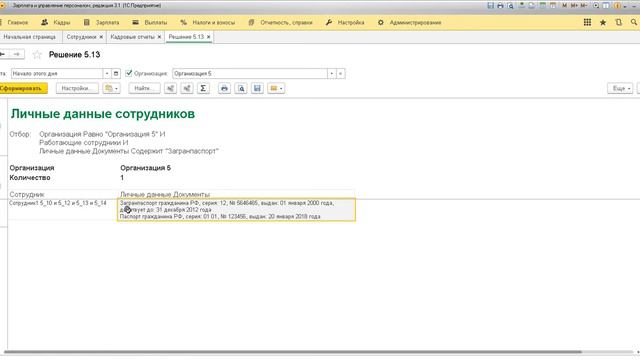
Task: Click the Найти... button
Action: (144, 88)
